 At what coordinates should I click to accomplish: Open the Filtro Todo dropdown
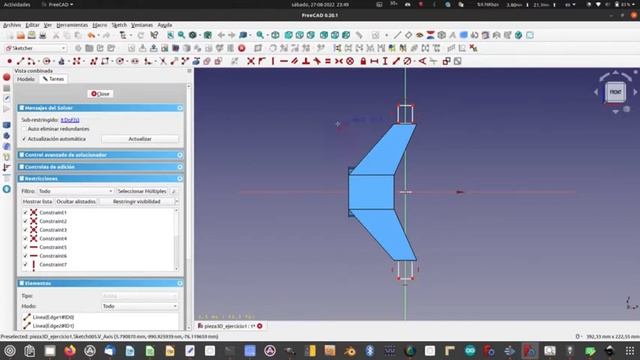(76, 191)
